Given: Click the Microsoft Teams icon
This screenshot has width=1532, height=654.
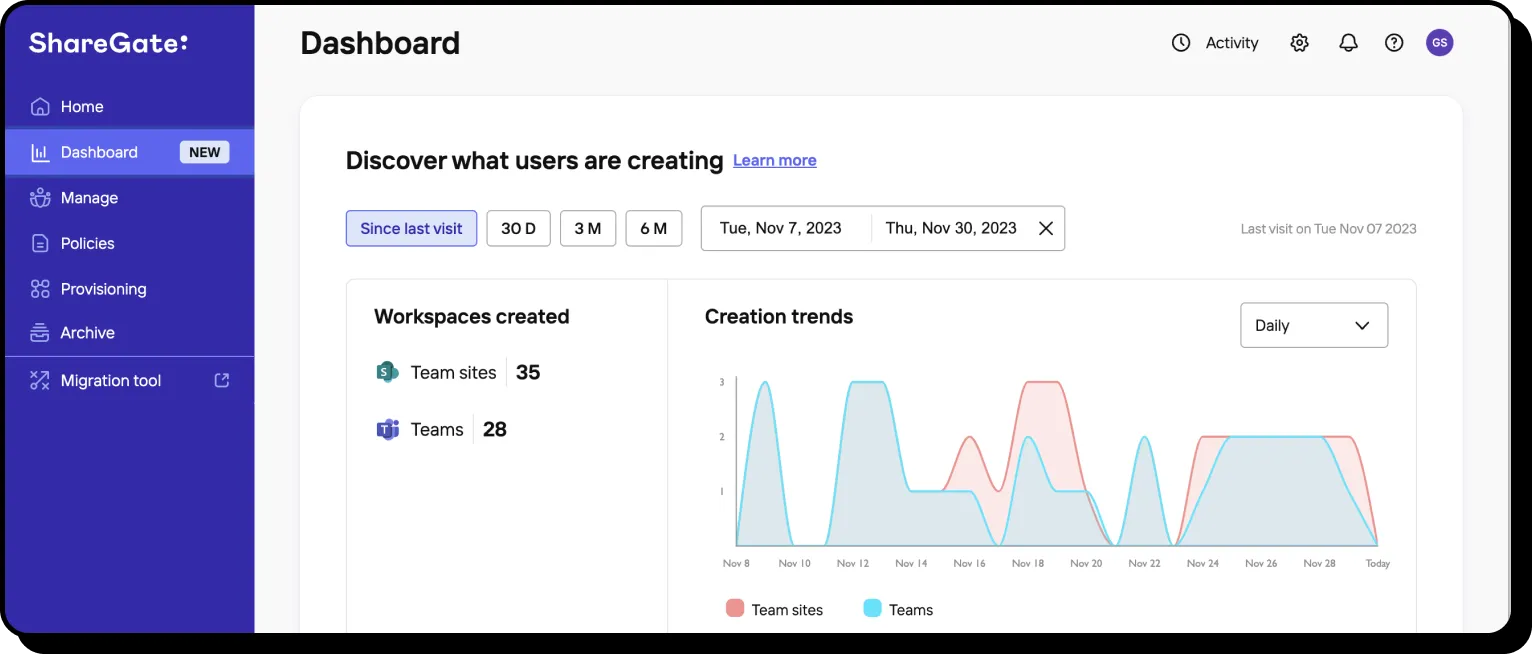Looking at the screenshot, I should pyautogui.click(x=387, y=429).
